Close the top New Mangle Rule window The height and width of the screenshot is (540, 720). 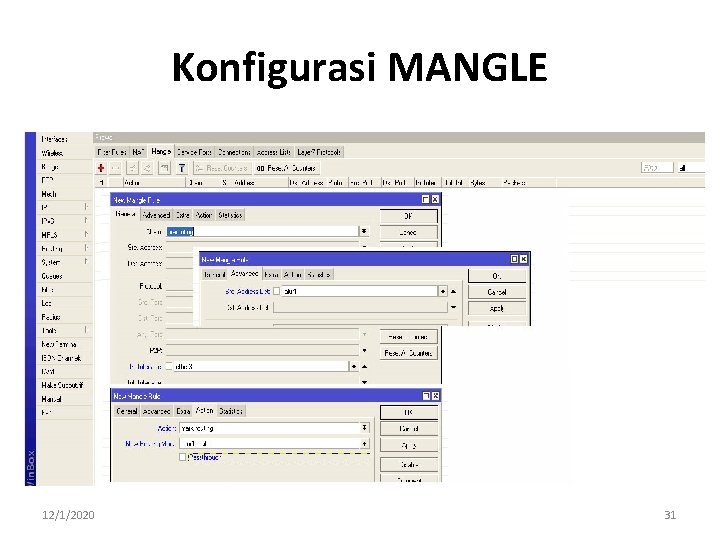(x=435, y=199)
